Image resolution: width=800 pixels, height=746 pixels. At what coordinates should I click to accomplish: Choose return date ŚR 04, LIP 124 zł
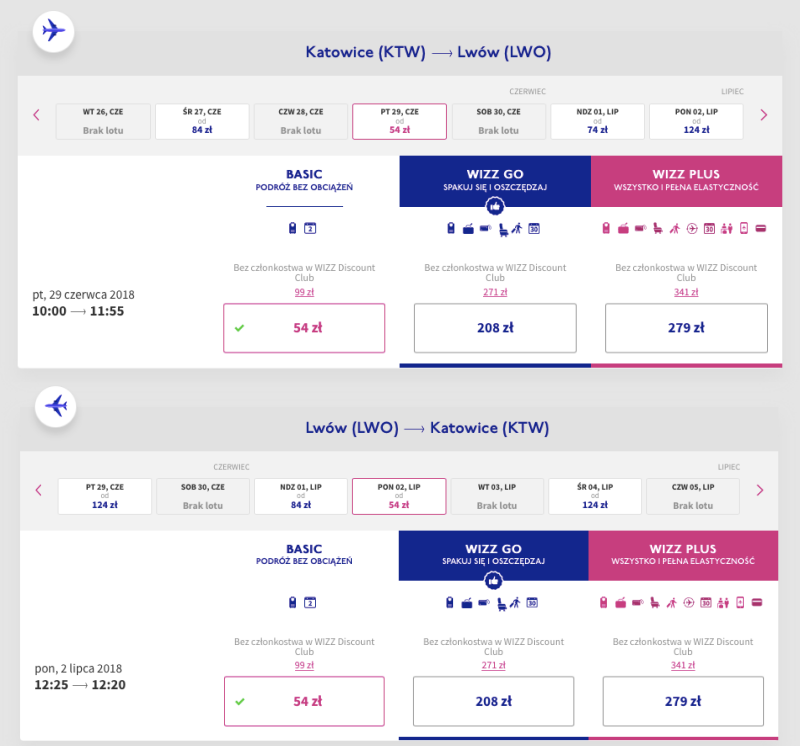coord(595,496)
